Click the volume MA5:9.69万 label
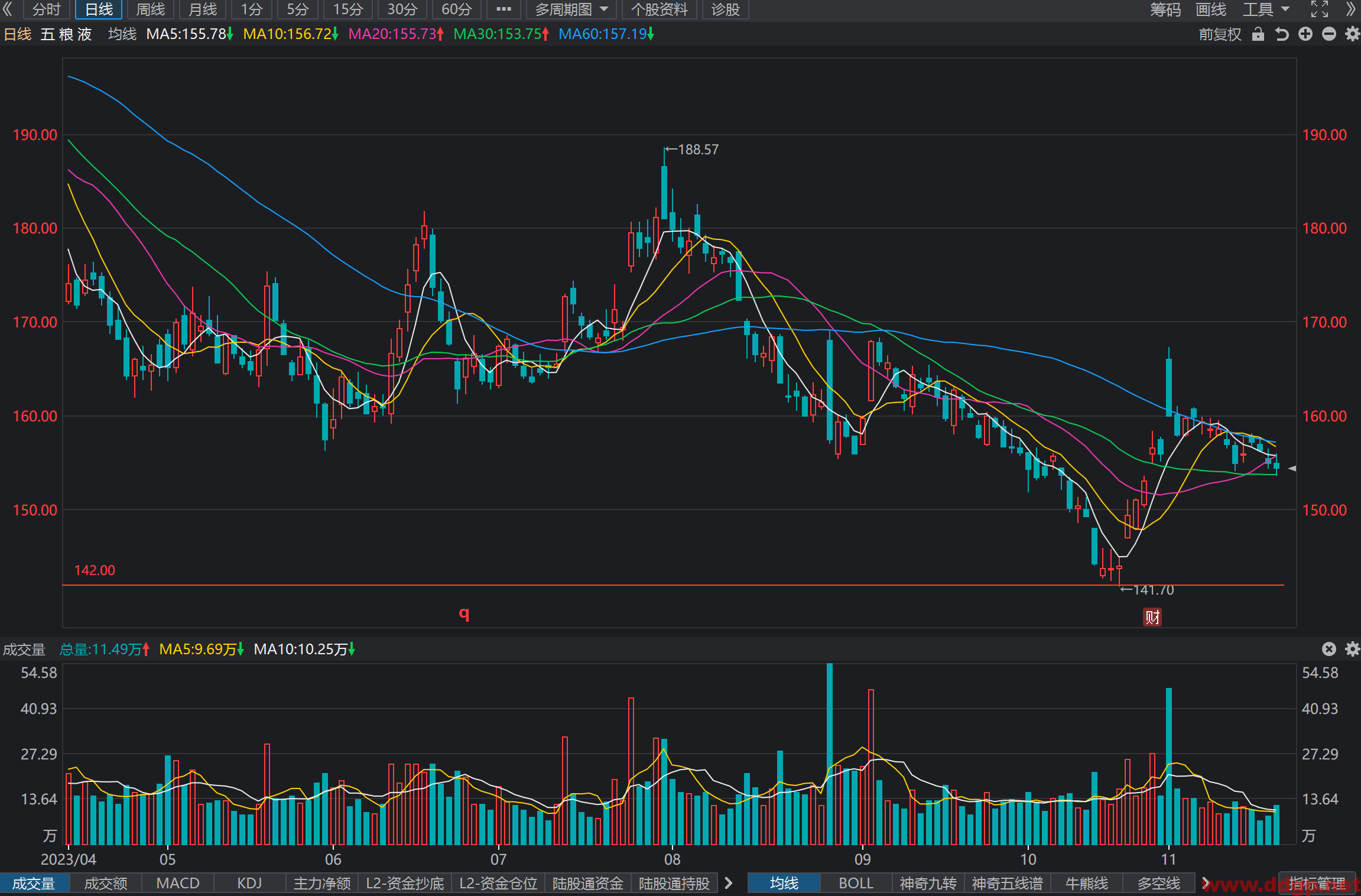This screenshot has height=896, width=1361. click(x=202, y=649)
